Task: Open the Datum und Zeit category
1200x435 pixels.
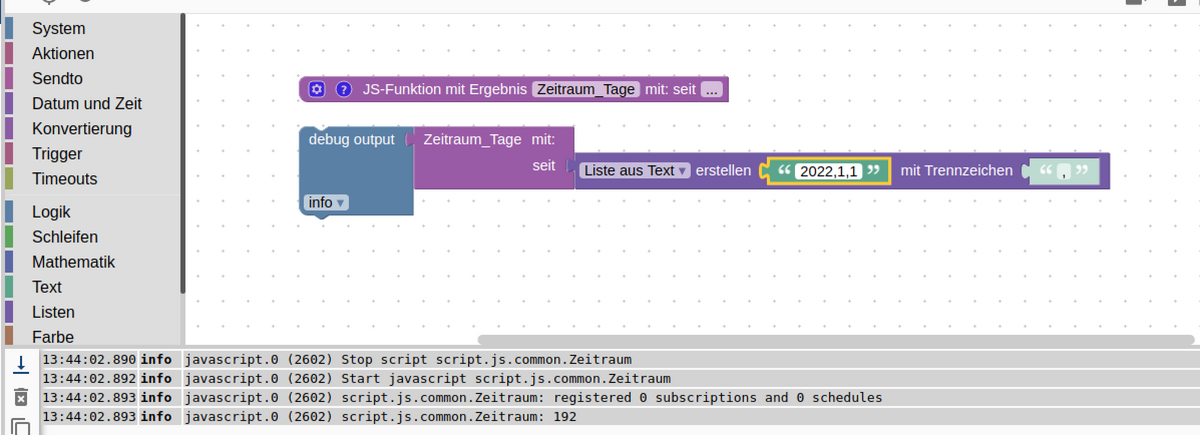Action: 87,104
